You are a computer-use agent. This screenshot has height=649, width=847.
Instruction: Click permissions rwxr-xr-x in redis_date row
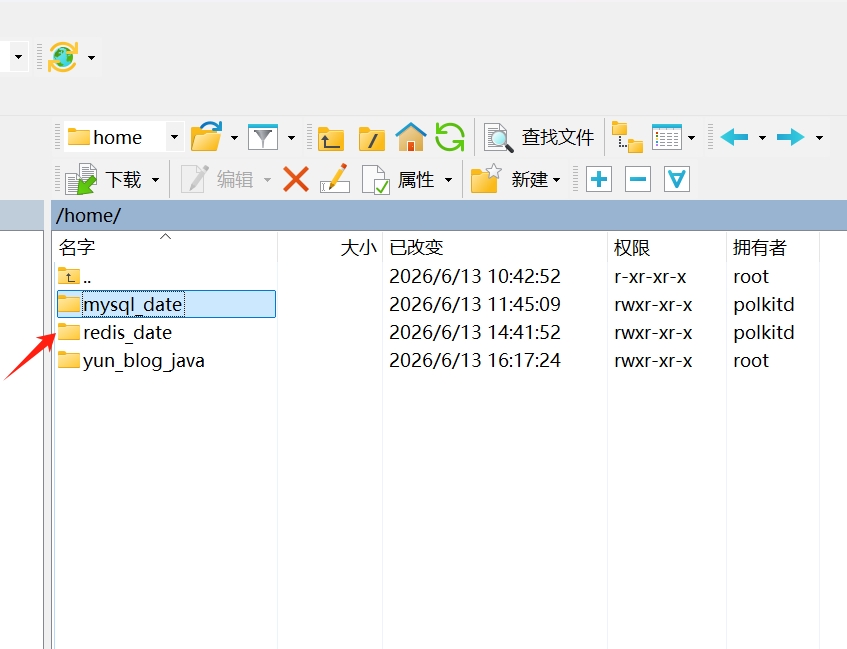[x=653, y=332]
